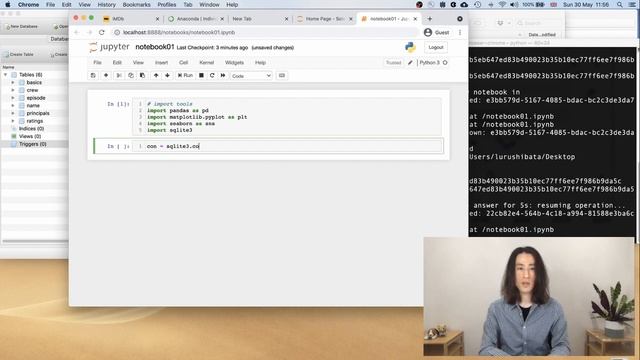Rename the notebook01 title
Image resolution: width=640 pixels, height=360 pixels.
[x=154, y=47]
